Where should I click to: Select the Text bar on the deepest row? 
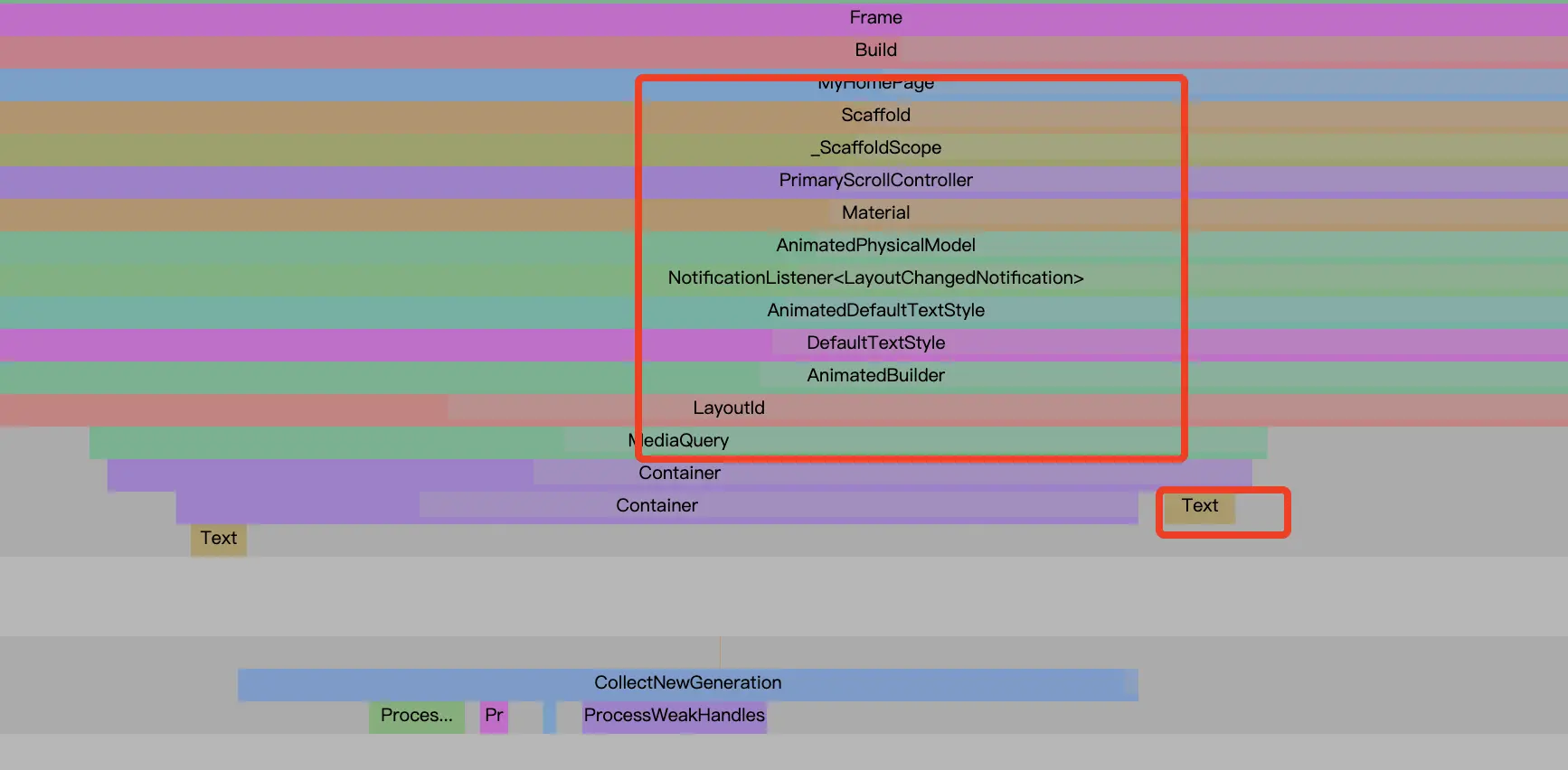coord(219,540)
